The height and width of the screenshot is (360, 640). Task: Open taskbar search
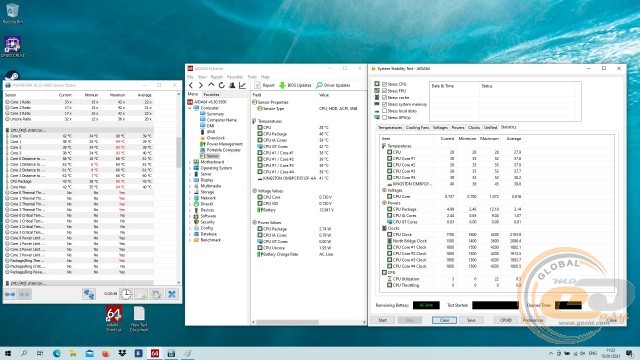[x=24, y=353]
